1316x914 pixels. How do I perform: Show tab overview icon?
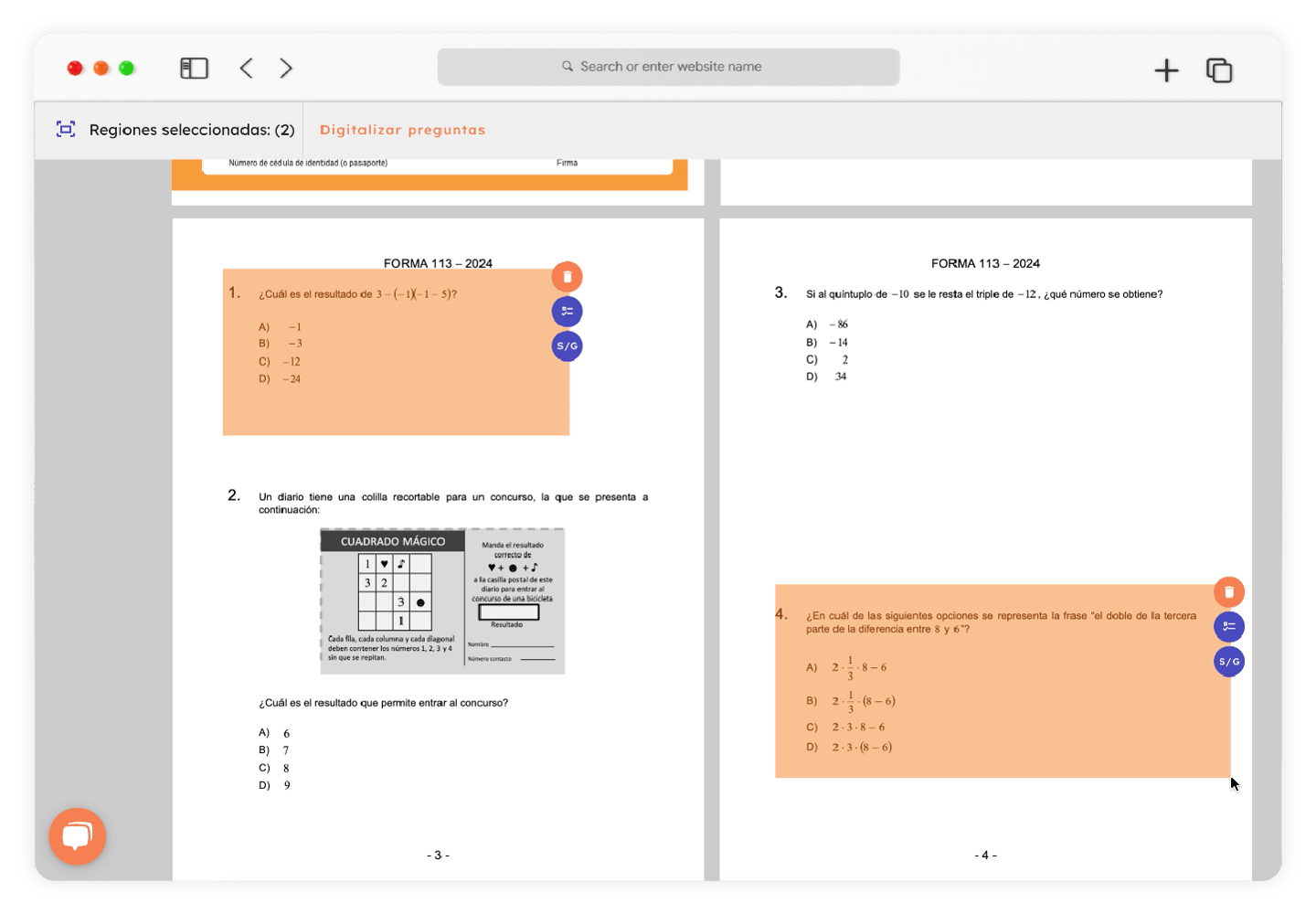[x=1219, y=70]
